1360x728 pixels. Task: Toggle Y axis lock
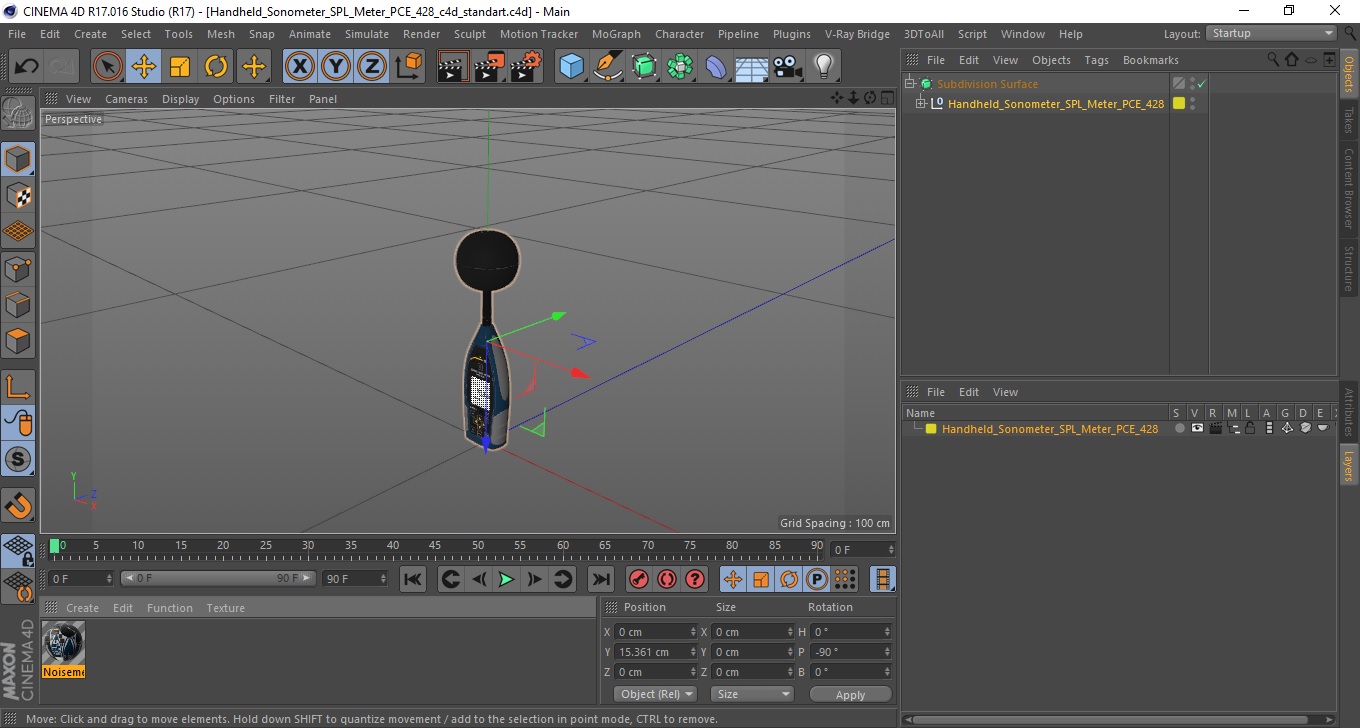coord(335,67)
